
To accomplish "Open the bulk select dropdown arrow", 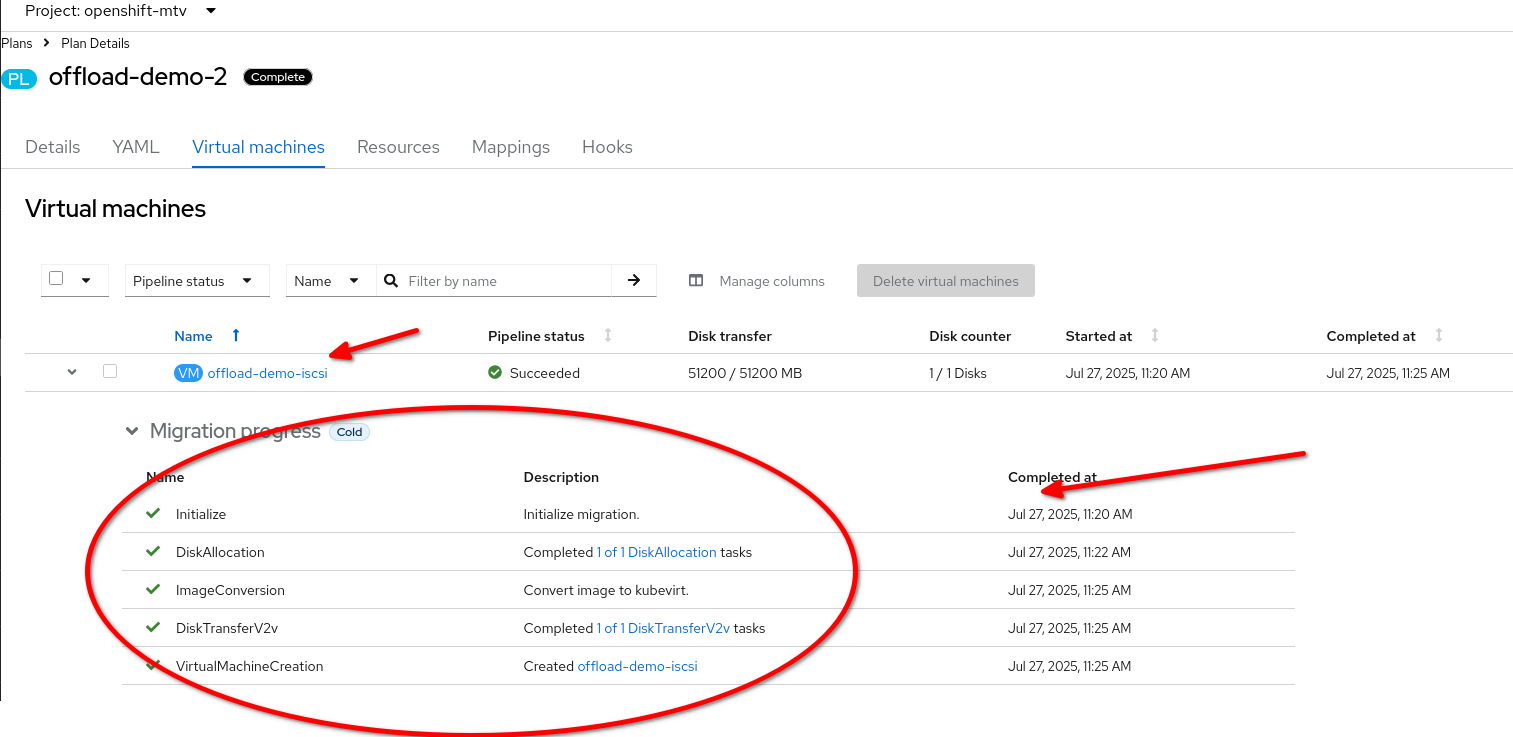I will (86, 280).
